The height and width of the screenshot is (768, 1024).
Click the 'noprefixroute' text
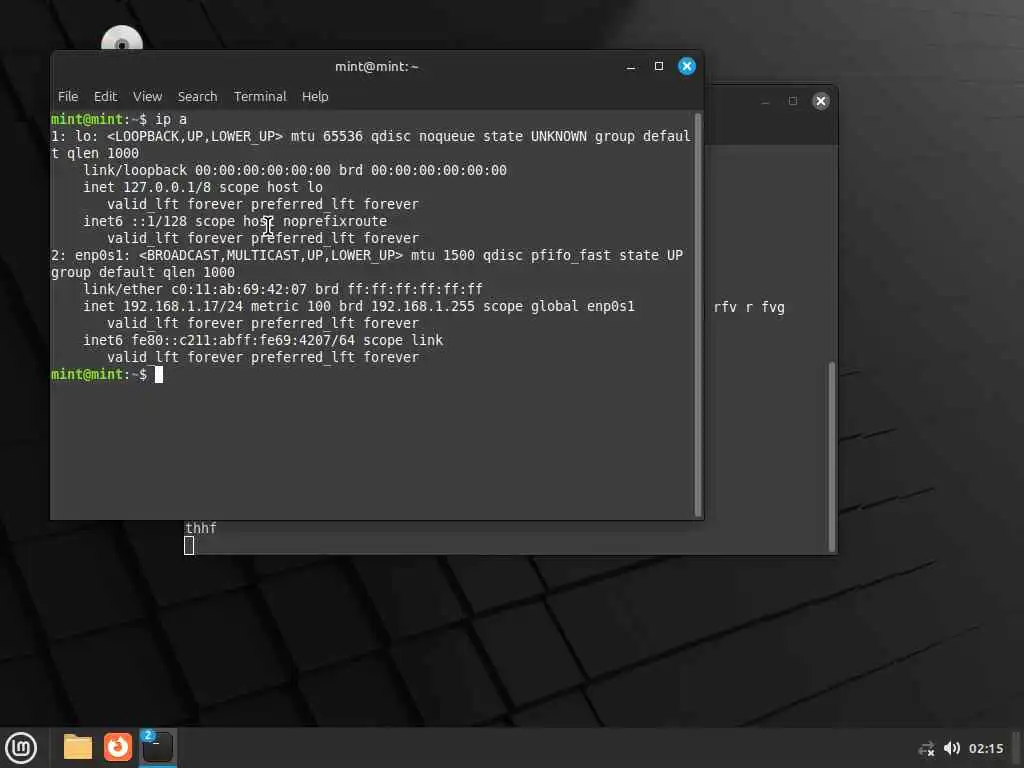click(x=334, y=221)
